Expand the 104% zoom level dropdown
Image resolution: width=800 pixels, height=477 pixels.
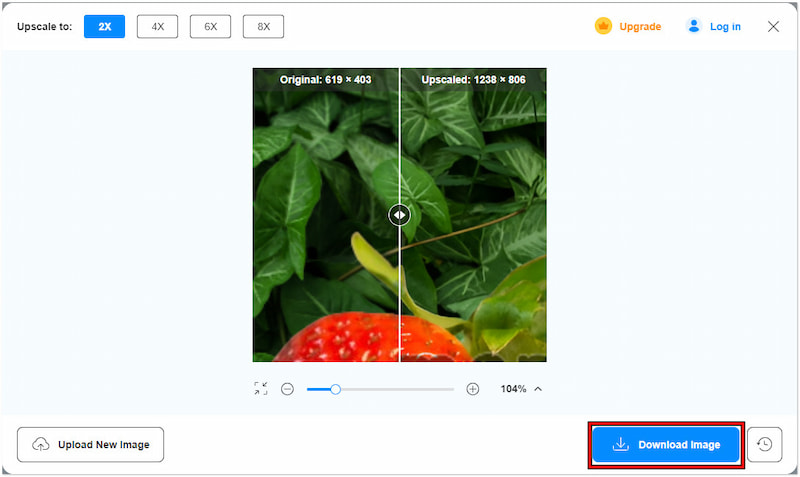pyautogui.click(x=513, y=389)
